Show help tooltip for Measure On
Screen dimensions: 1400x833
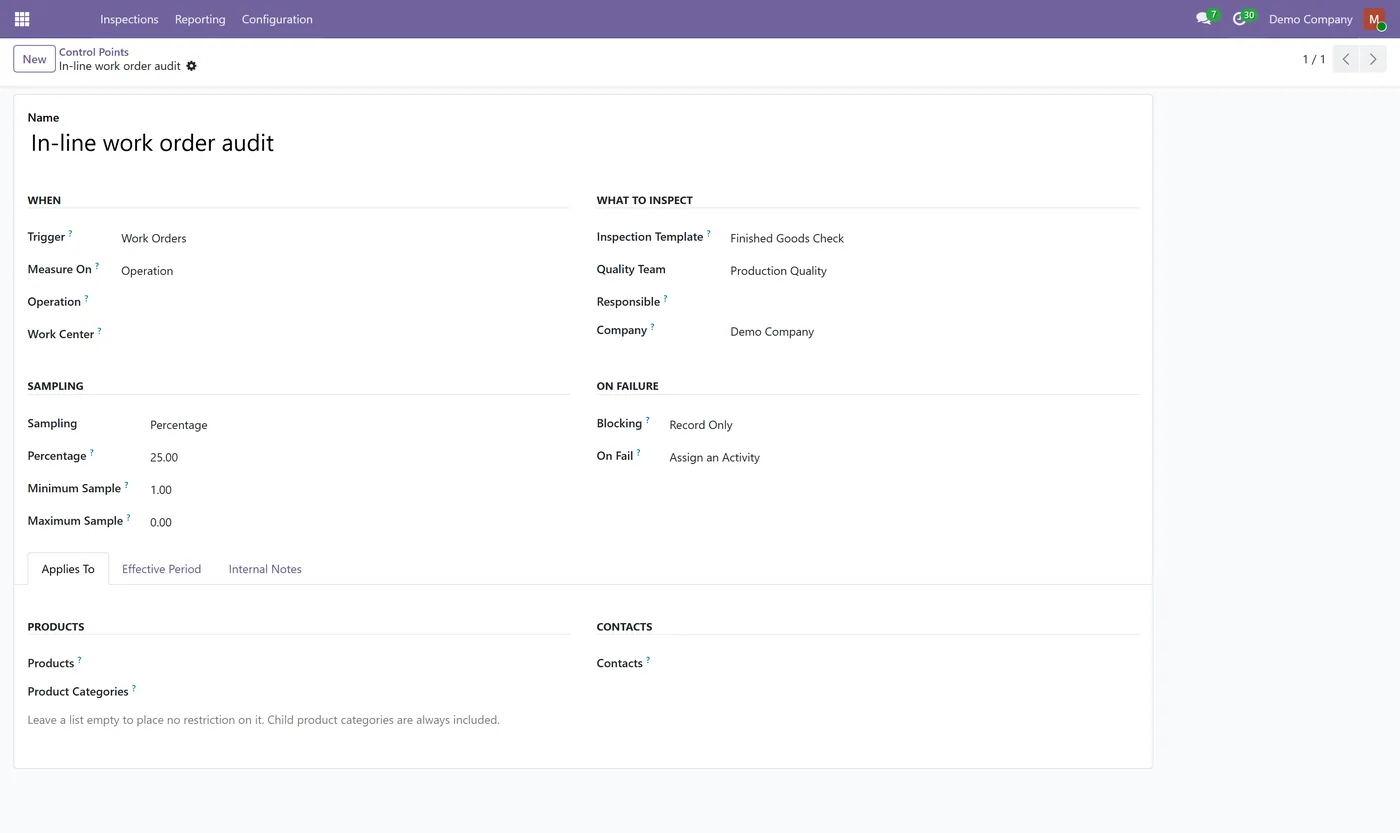pyautogui.click(x=97, y=266)
